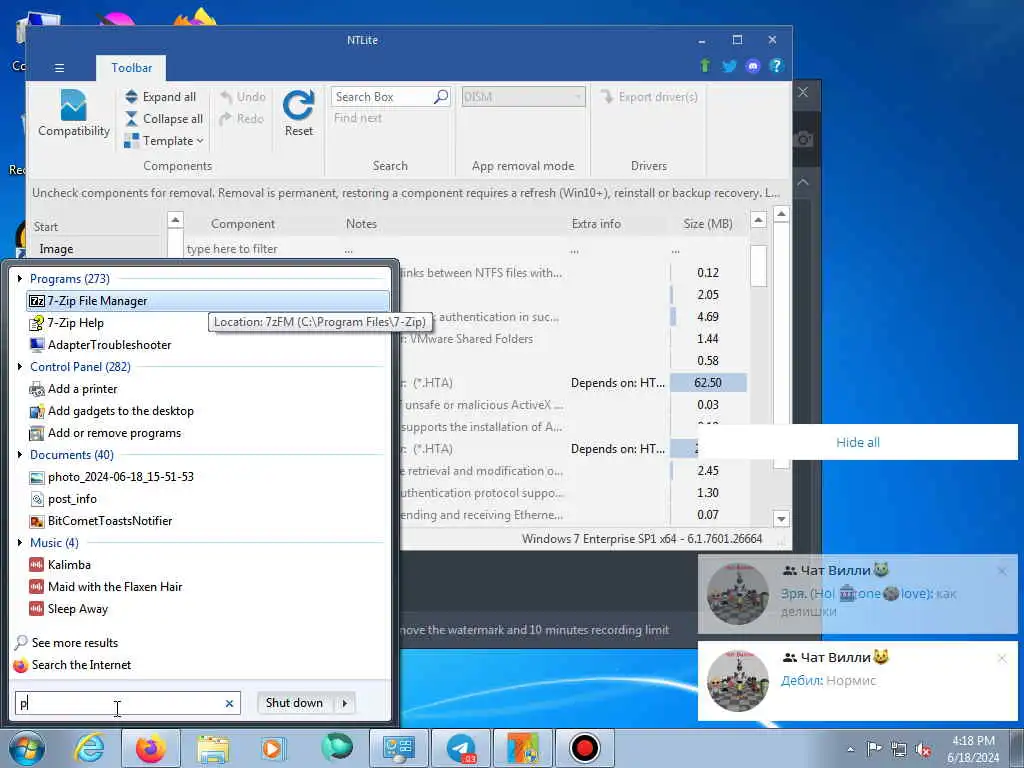Open post_info document result
Screen dimensions: 1024x768
(63, 500)
